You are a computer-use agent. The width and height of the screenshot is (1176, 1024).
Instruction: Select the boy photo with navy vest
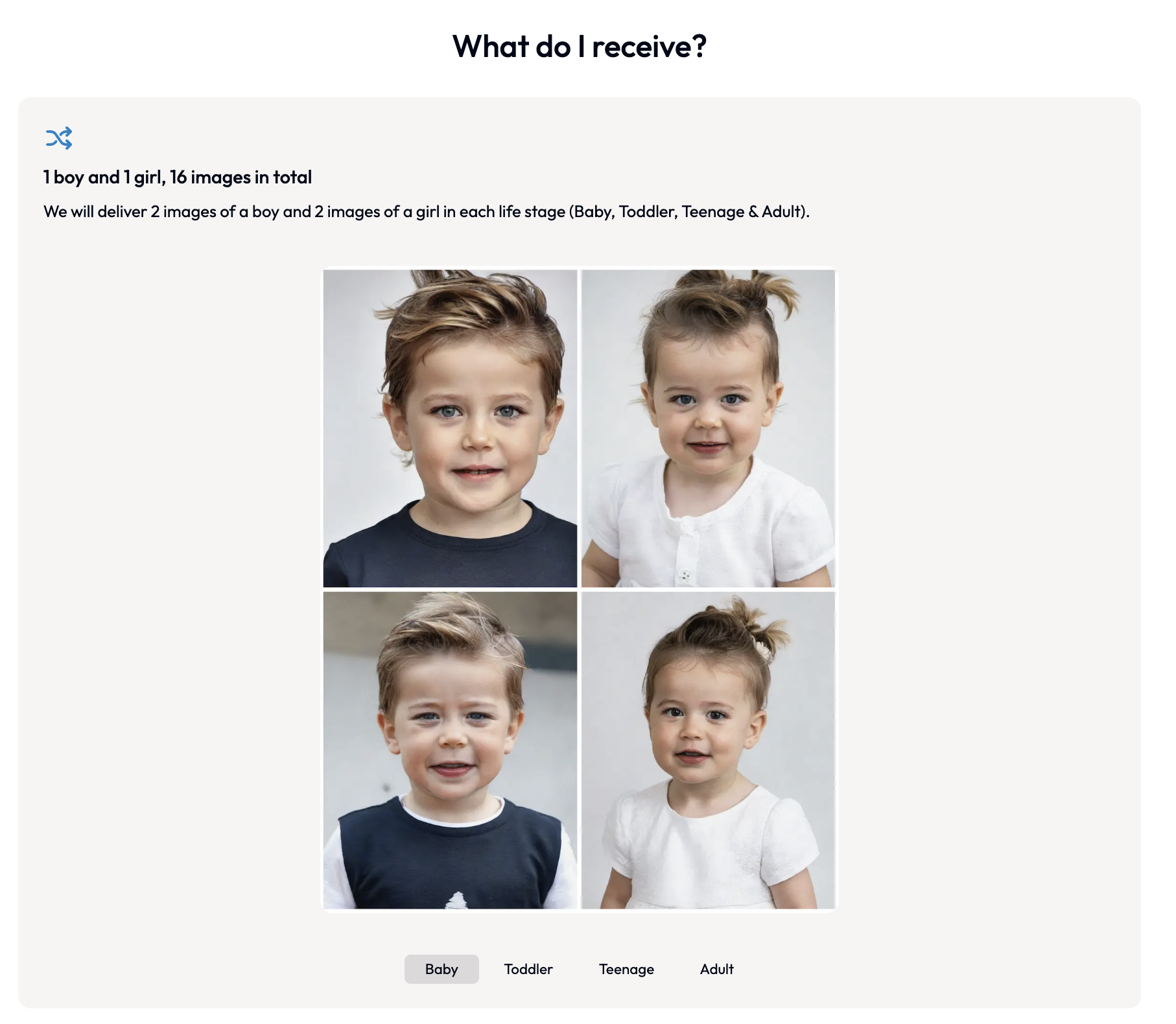click(450, 750)
